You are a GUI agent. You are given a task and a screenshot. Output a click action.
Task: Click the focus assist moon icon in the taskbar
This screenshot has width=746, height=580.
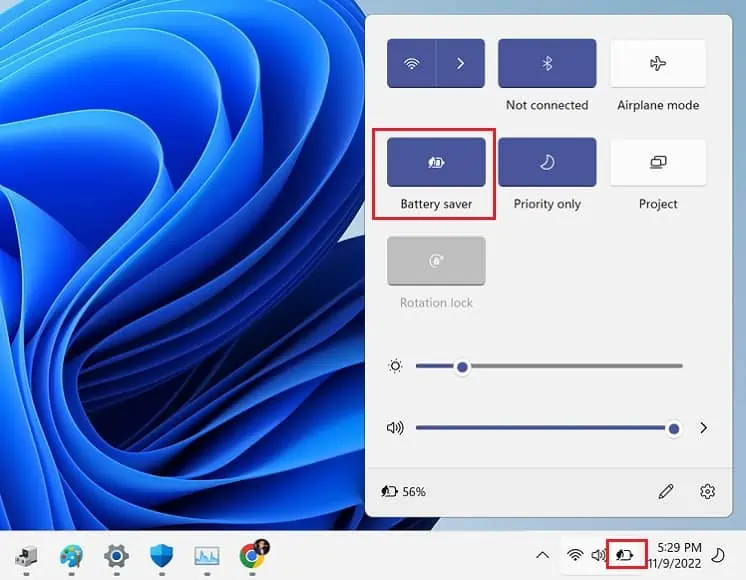pyautogui.click(x=717, y=555)
